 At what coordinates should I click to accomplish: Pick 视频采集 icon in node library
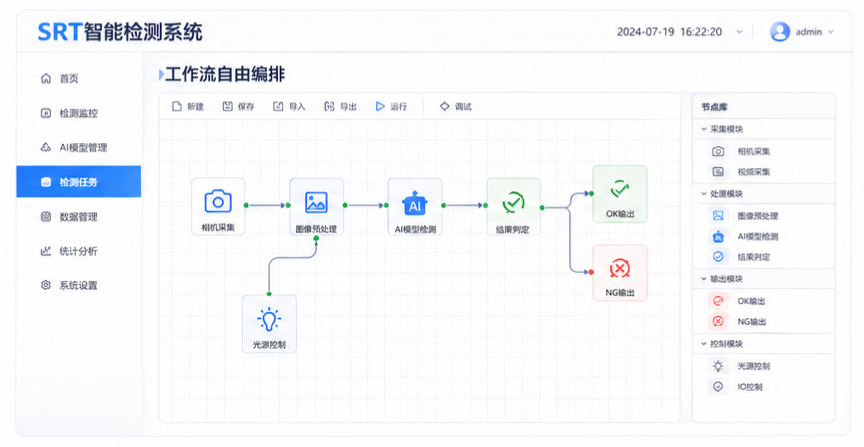click(718, 172)
